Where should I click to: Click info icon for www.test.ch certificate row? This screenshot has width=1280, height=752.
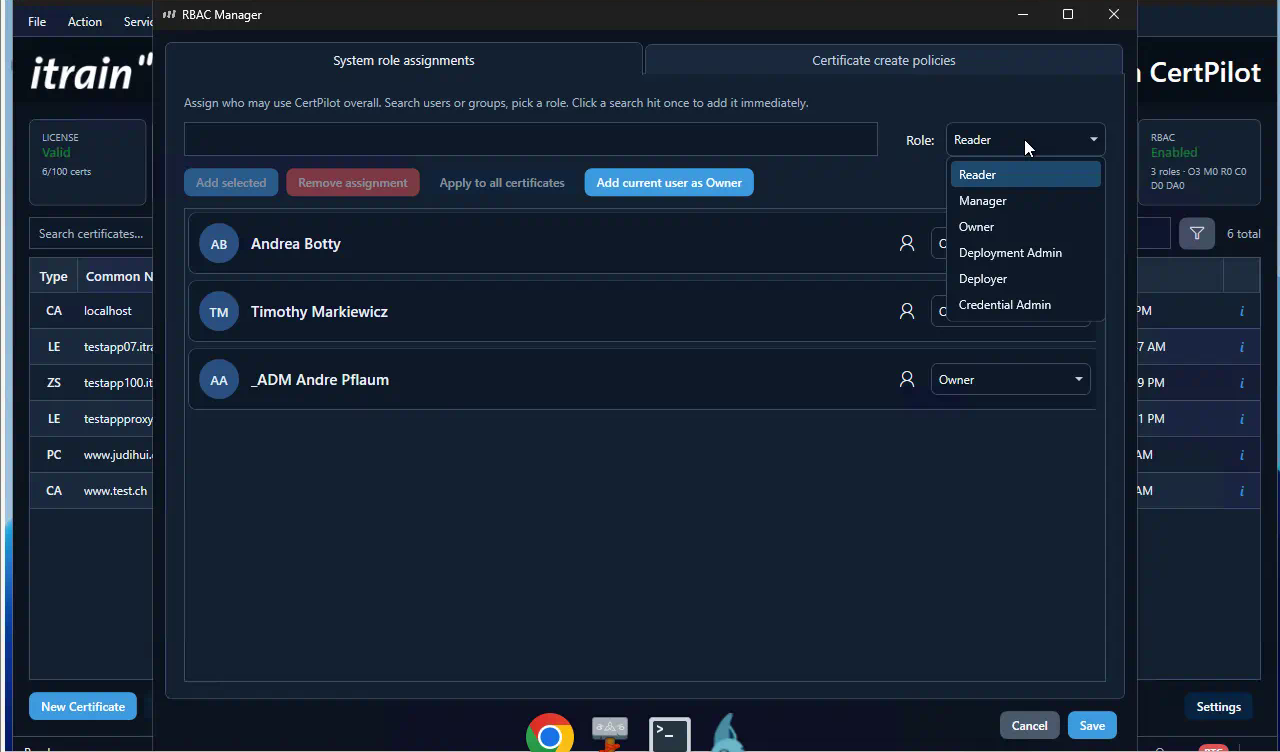point(1242,491)
